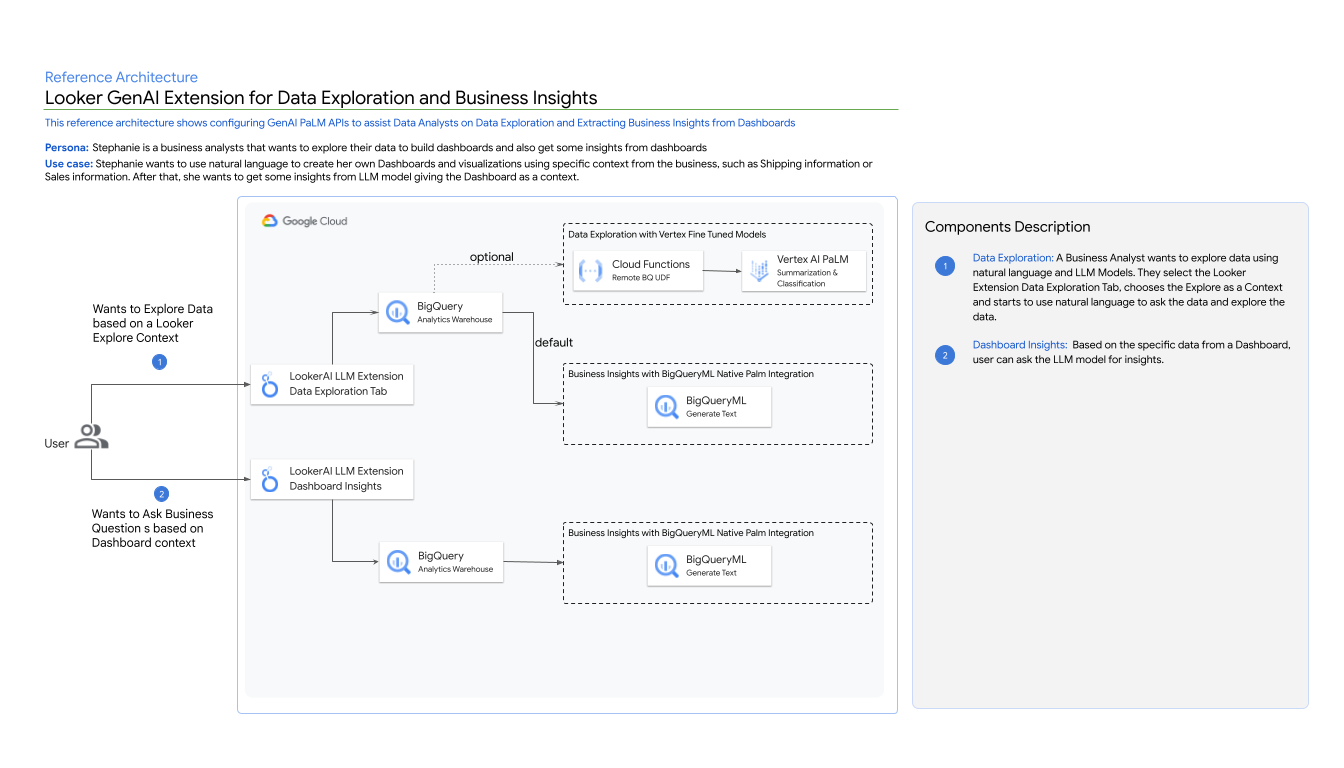Open the Dashboard Insights link in Components Description
The image size is (1344, 768).
click(1020, 345)
